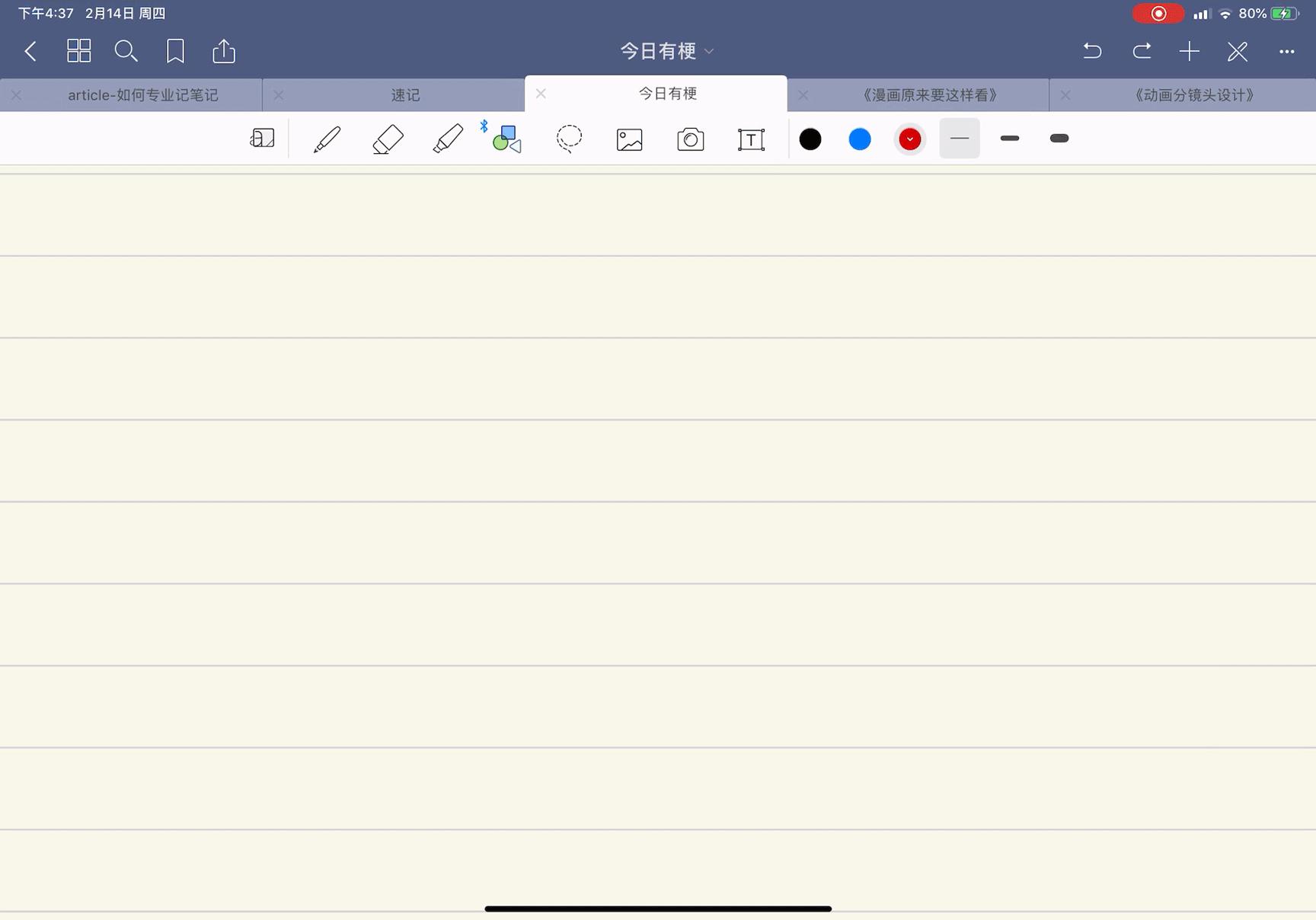The height and width of the screenshot is (920, 1316).
Task: Toggle the bookmark on this page
Action: 175,50
